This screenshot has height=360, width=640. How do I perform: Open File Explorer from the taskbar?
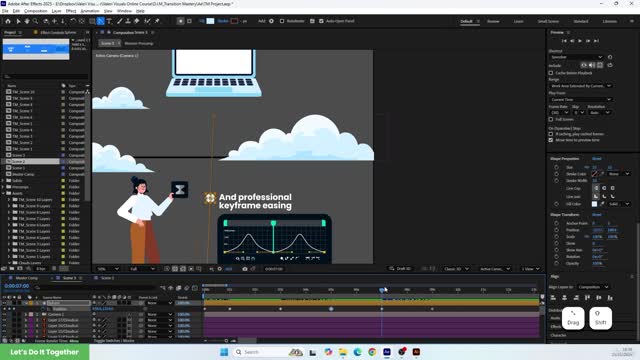tap(342, 352)
